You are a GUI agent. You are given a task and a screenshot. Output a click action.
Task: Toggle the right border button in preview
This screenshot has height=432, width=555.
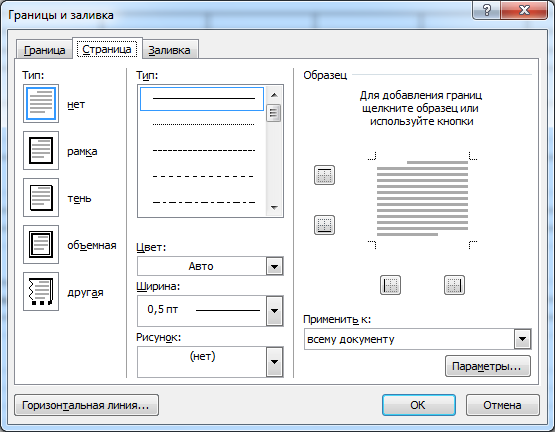click(454, 285)
